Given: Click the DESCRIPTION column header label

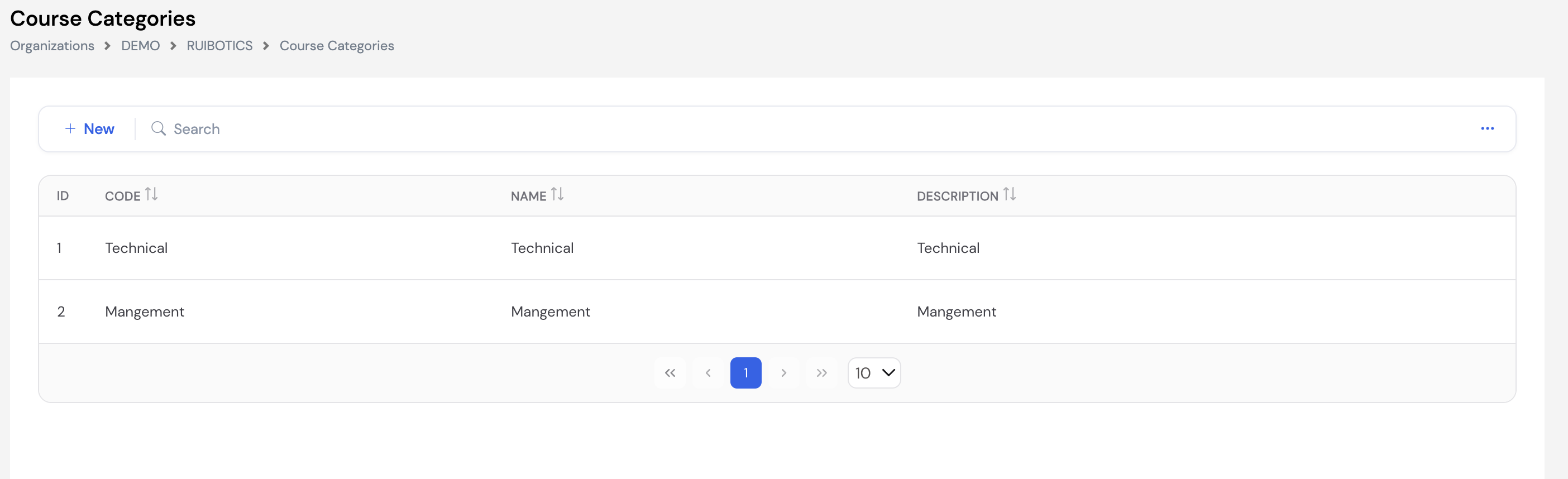Looking at the screenshot, I should point(958,196).
